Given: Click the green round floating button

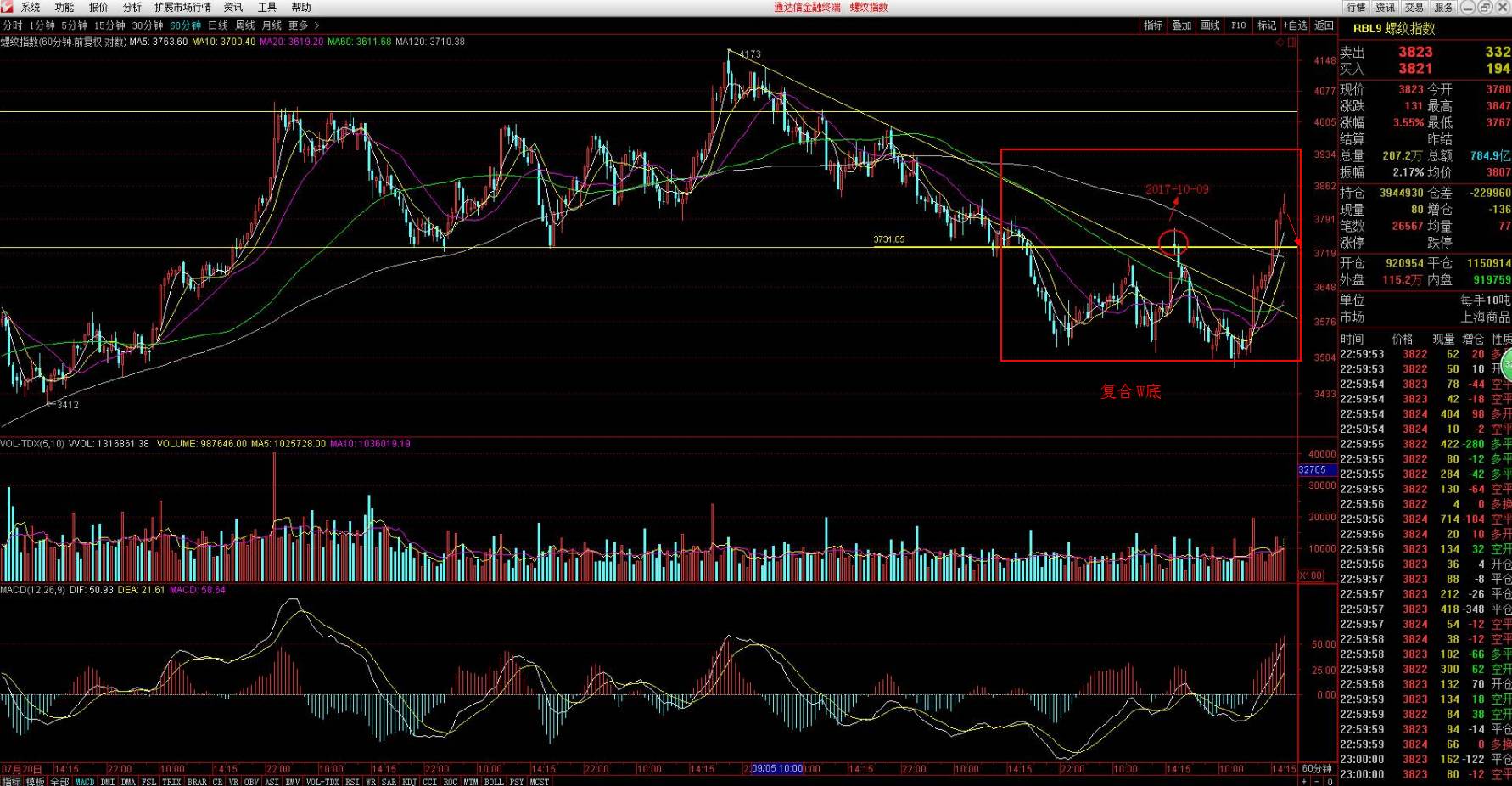Looking at the screenshot, I should tap(1506, 365).
